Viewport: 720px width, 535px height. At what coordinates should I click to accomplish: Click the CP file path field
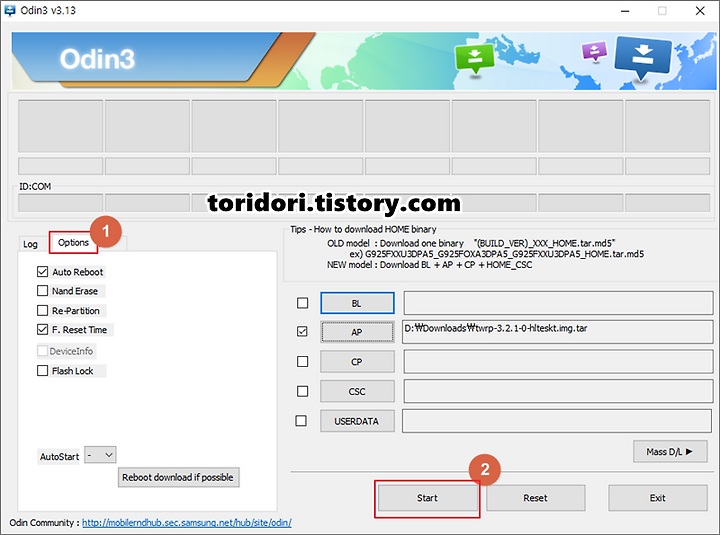558,361
